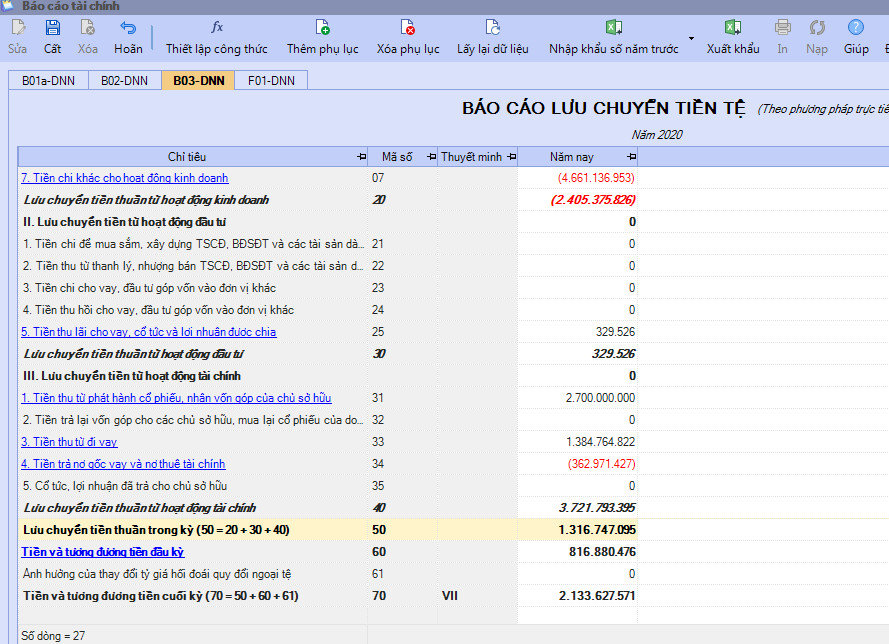The image size is (889, 644).
Task: Click value (4.661.136.953) in Năm nay
Action: (596, 178)
